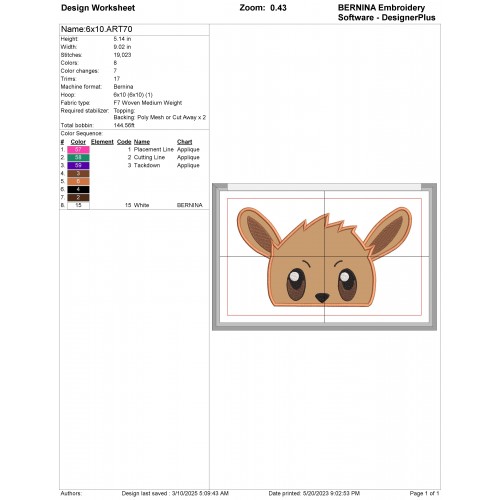Click 'Applique' chart in the Tackdown row
The height and width of the screenshot is (500, 500).
pyautogui.click(x=188, y=166)
